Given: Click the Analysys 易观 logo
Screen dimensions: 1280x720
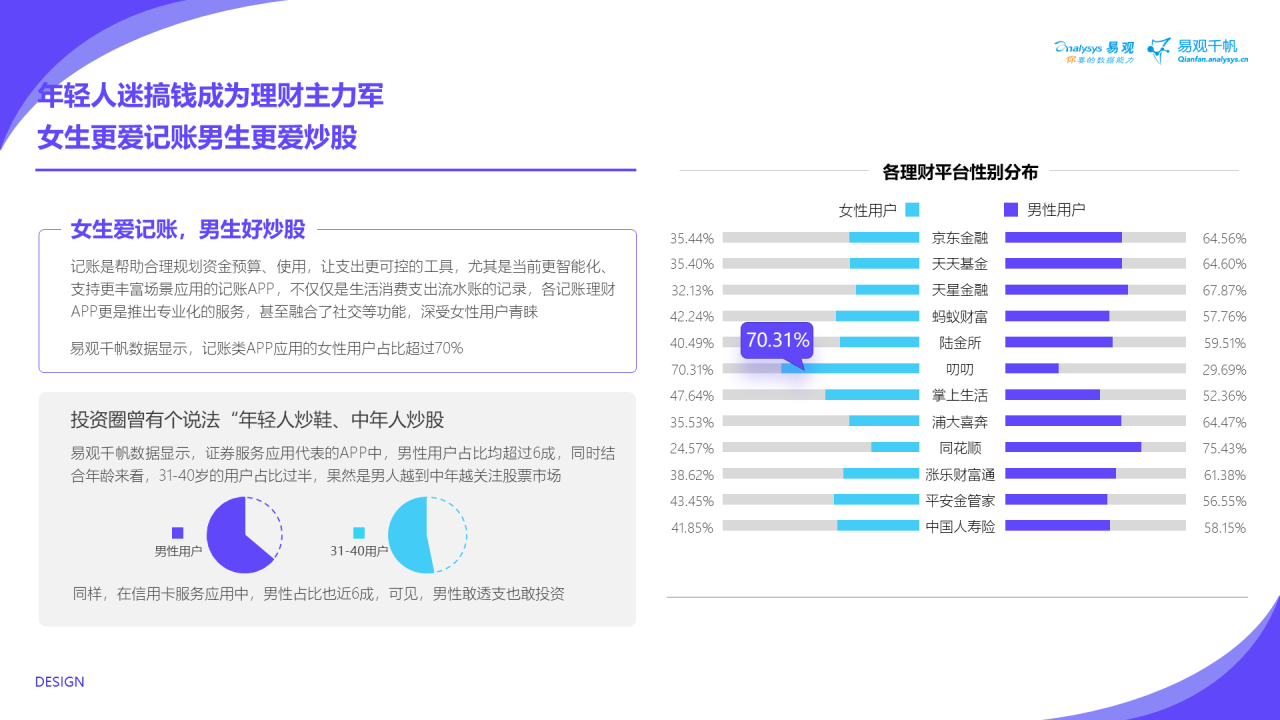Looking at the screenshot, I should [1094, 51].
